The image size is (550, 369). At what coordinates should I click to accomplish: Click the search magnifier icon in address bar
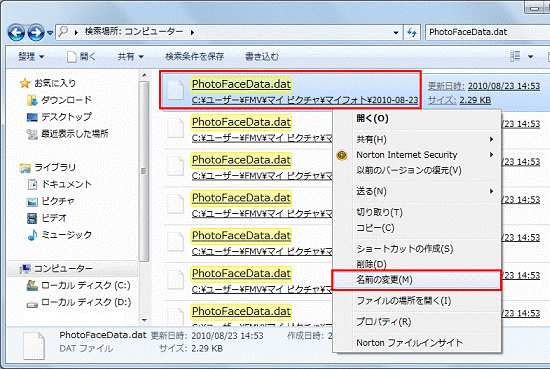pyautogui.click(x=63, y=32)
